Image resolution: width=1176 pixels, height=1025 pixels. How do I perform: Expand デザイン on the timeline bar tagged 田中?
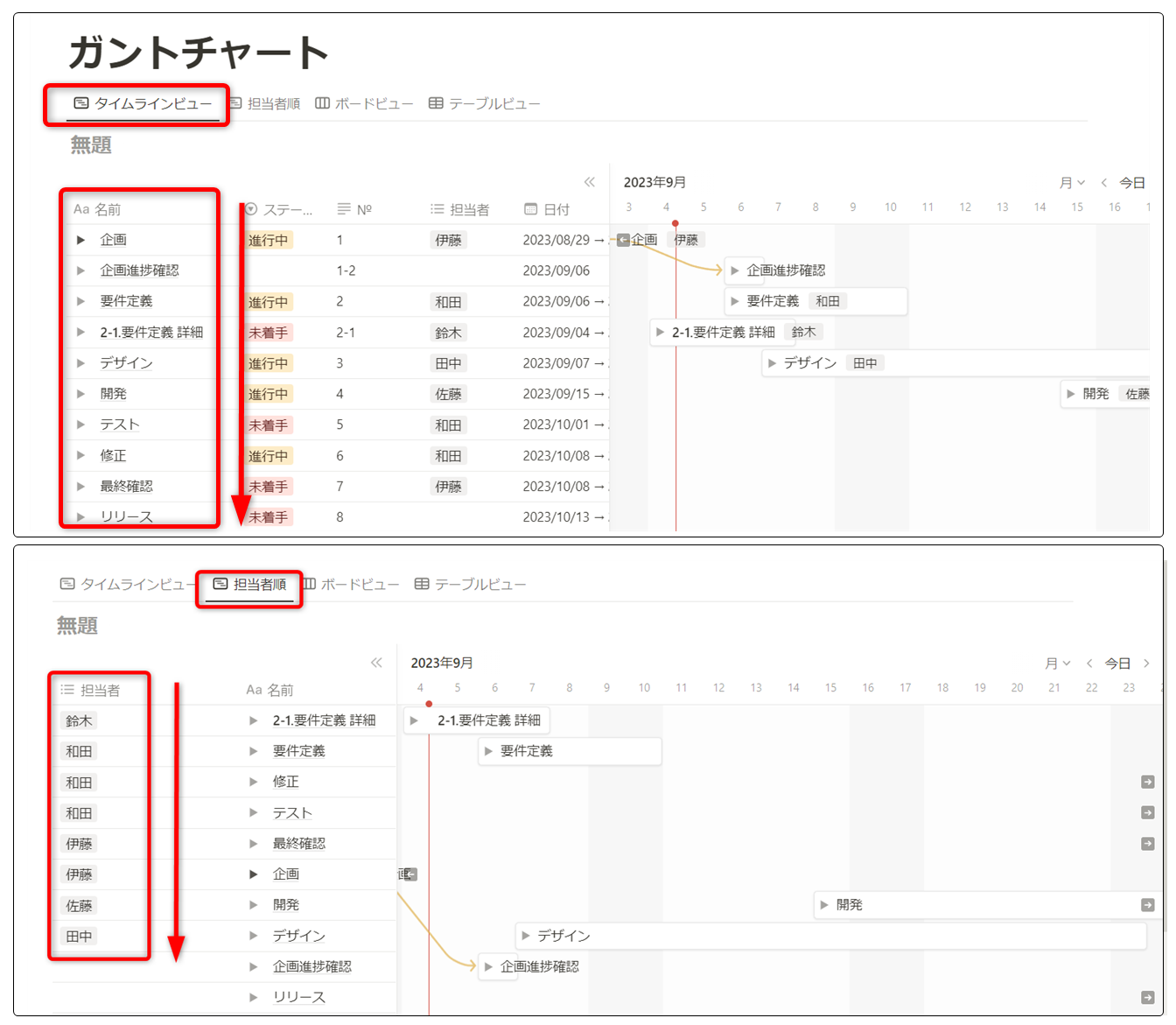coord(772,363)
